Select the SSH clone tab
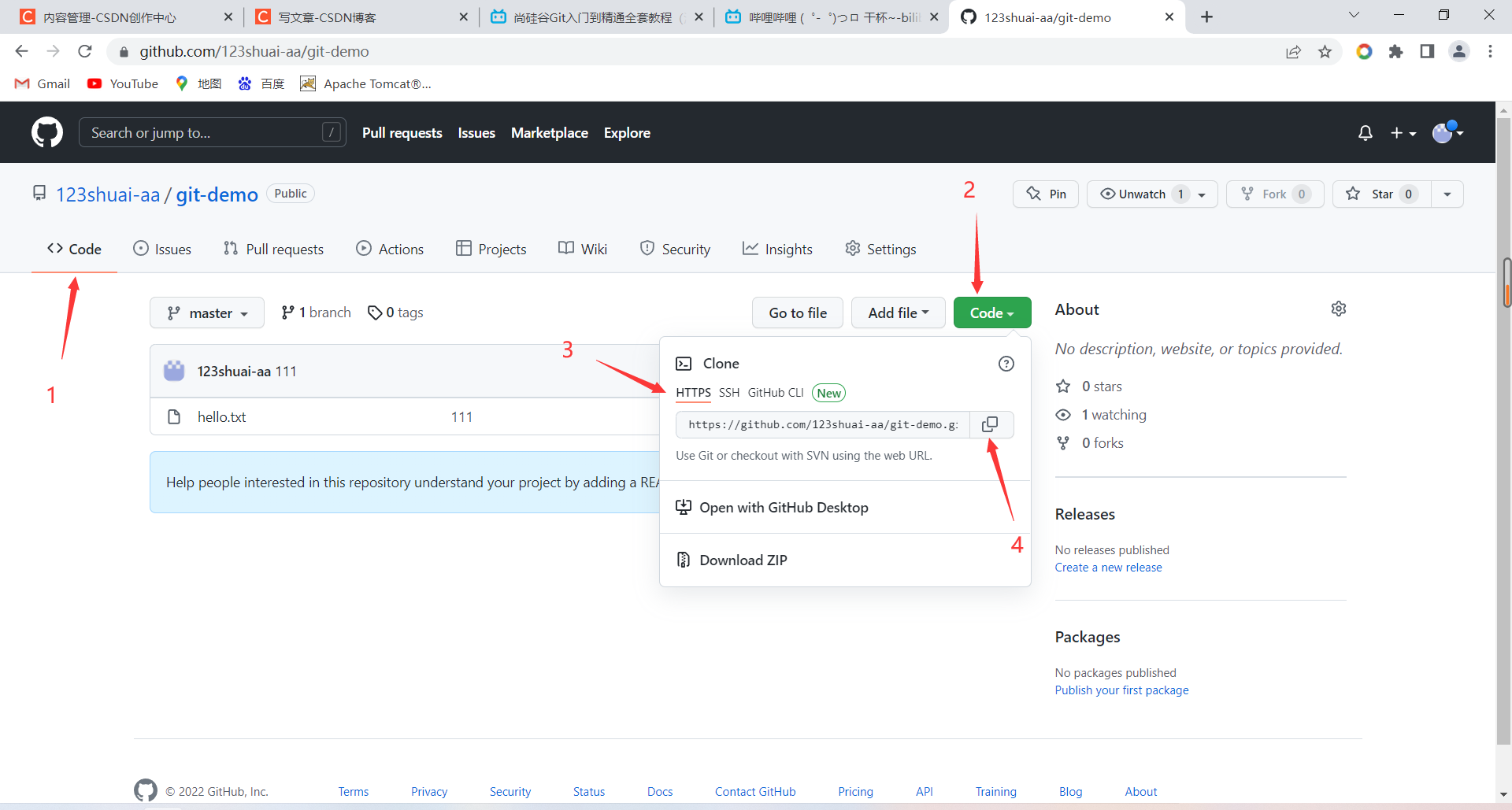Screen dimensions: 1512x810 pos(729,393)
